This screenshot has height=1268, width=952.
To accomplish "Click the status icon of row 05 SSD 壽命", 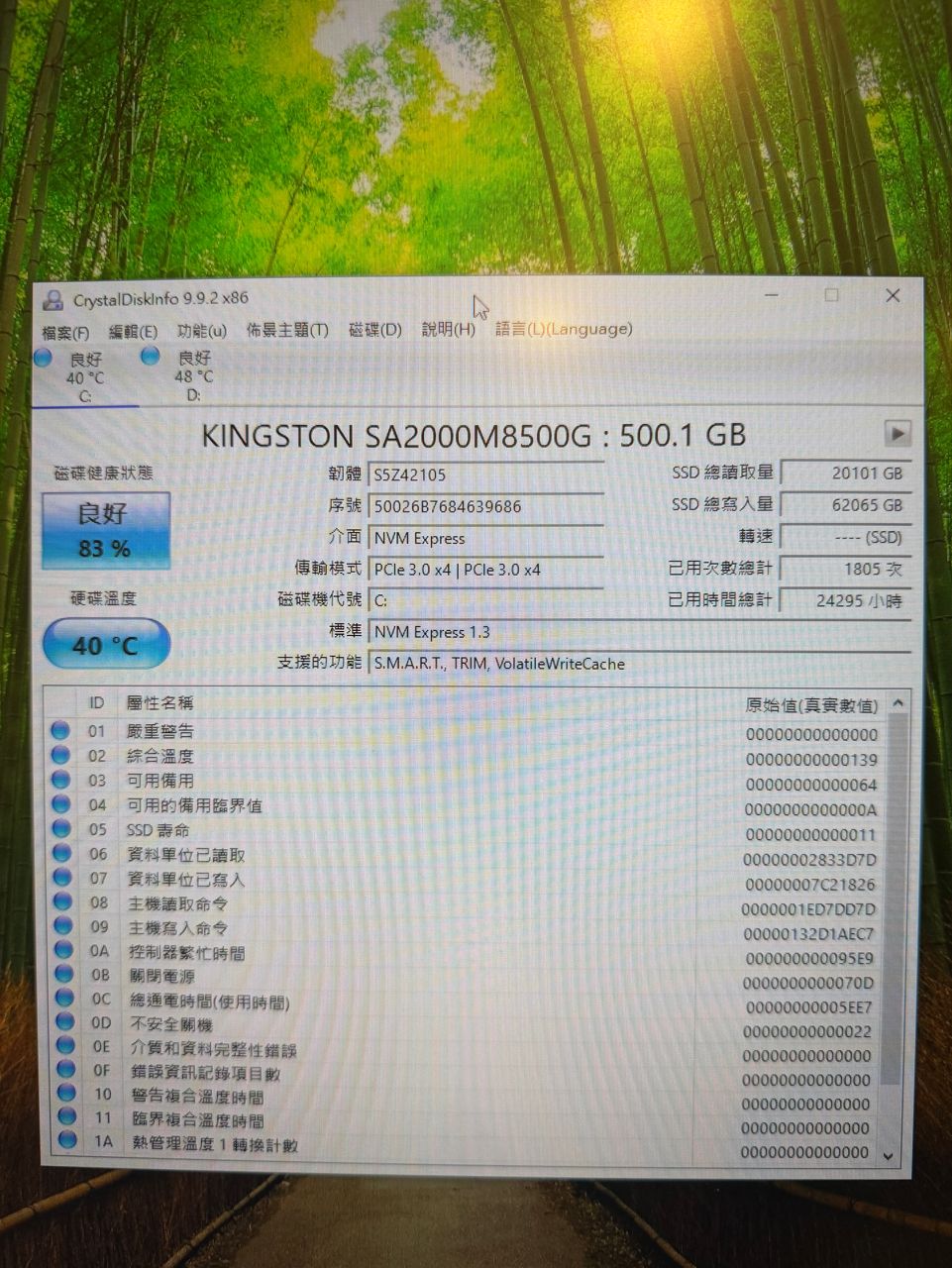I will [61, 828].
